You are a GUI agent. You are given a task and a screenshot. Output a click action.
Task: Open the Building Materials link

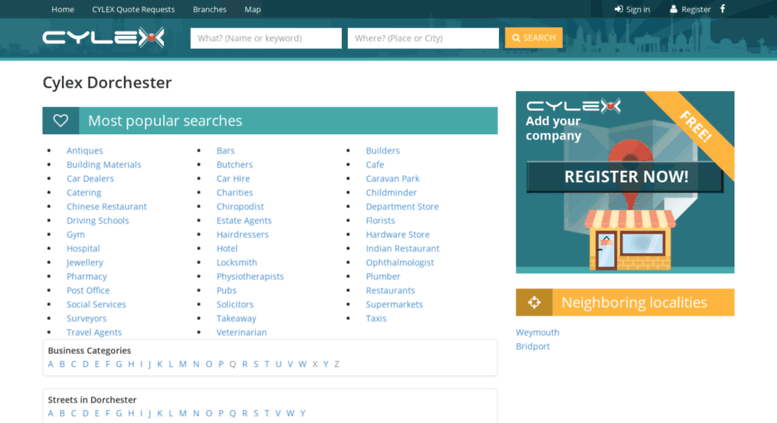[104, 164]
